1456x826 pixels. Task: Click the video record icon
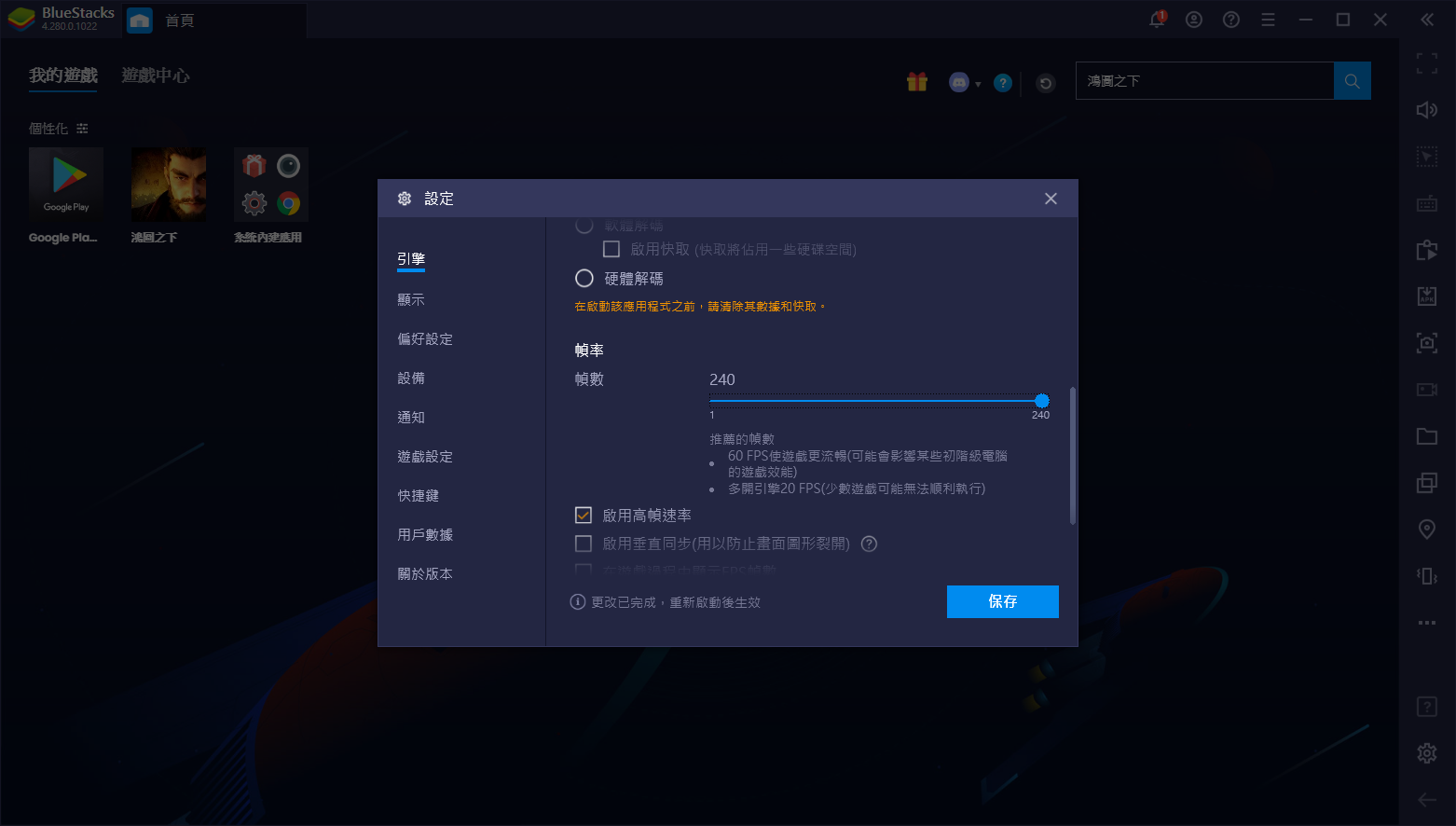tap(1427, 390)
